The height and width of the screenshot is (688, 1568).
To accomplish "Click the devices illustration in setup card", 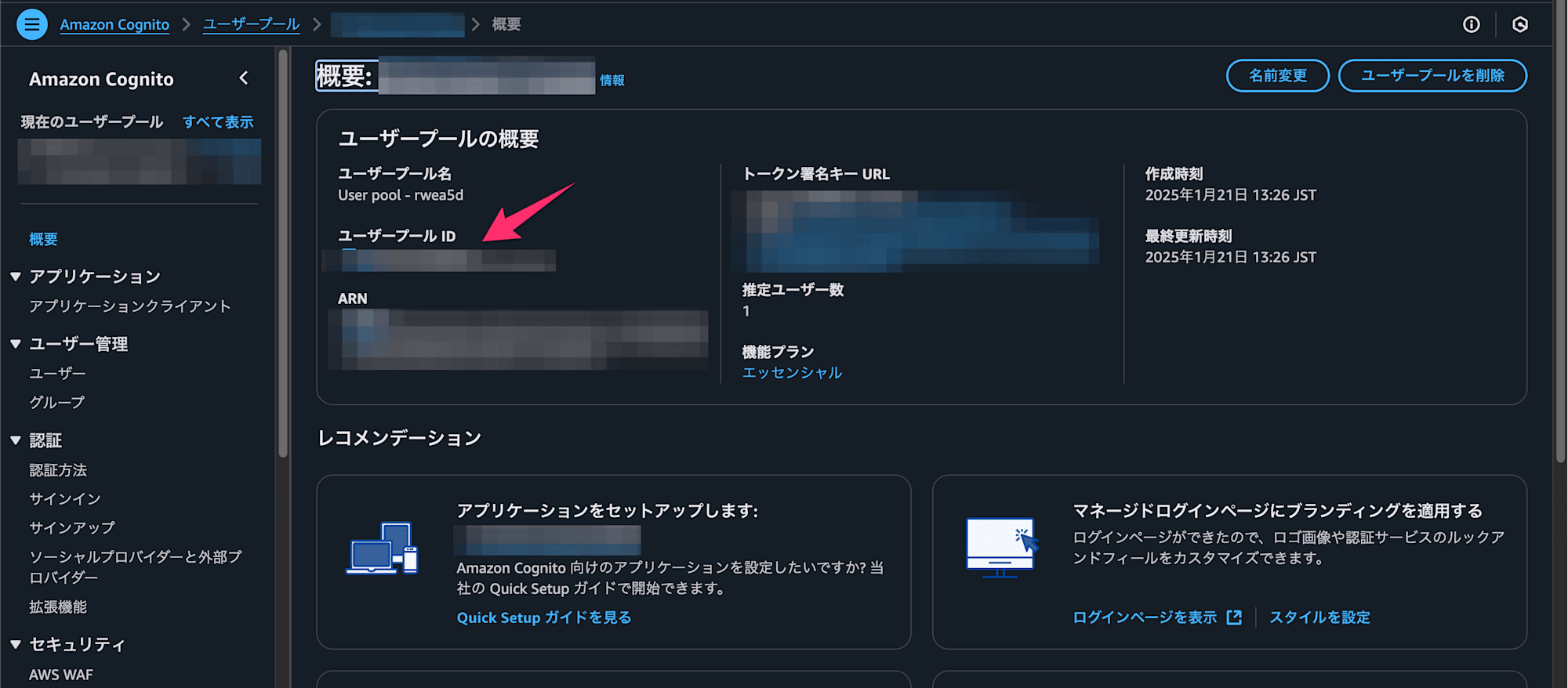I will pyautogui.click(x=383, y=549).
